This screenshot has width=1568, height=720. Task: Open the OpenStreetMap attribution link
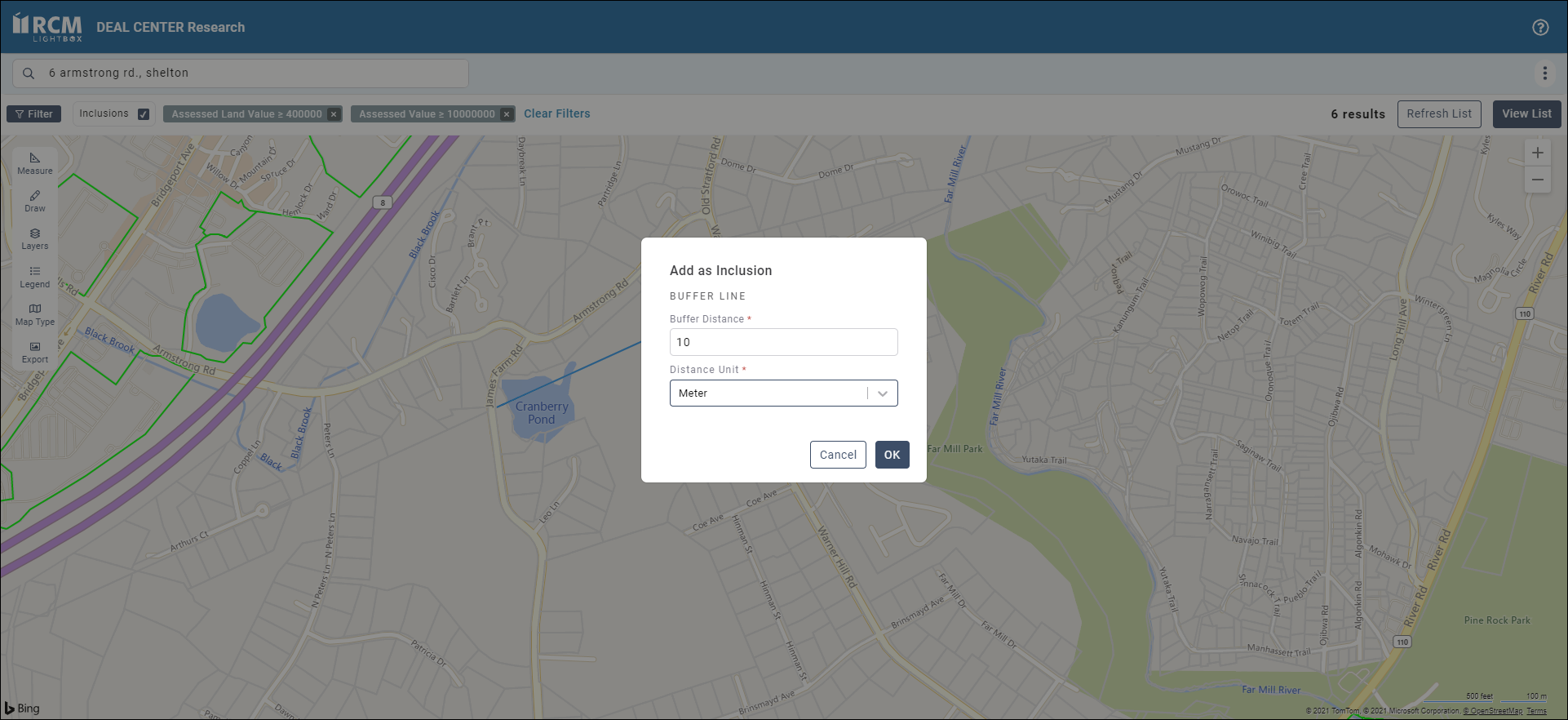pos(1492,711)
